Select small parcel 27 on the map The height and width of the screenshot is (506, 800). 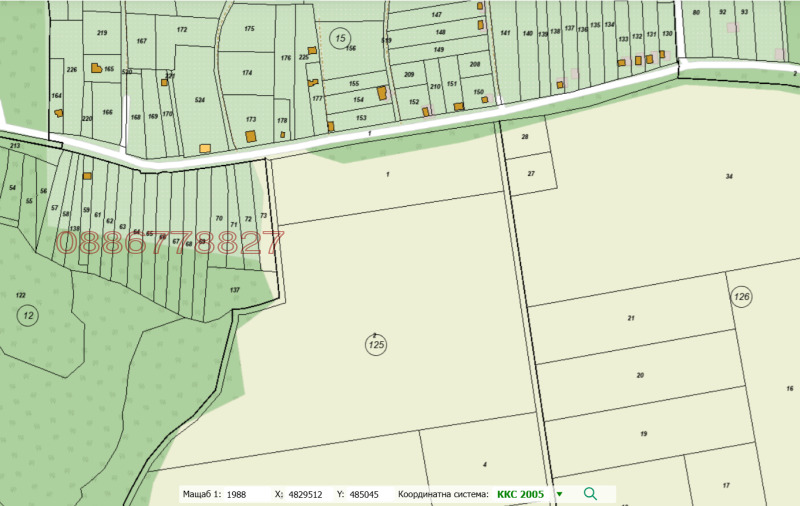[x=531, y=173]
